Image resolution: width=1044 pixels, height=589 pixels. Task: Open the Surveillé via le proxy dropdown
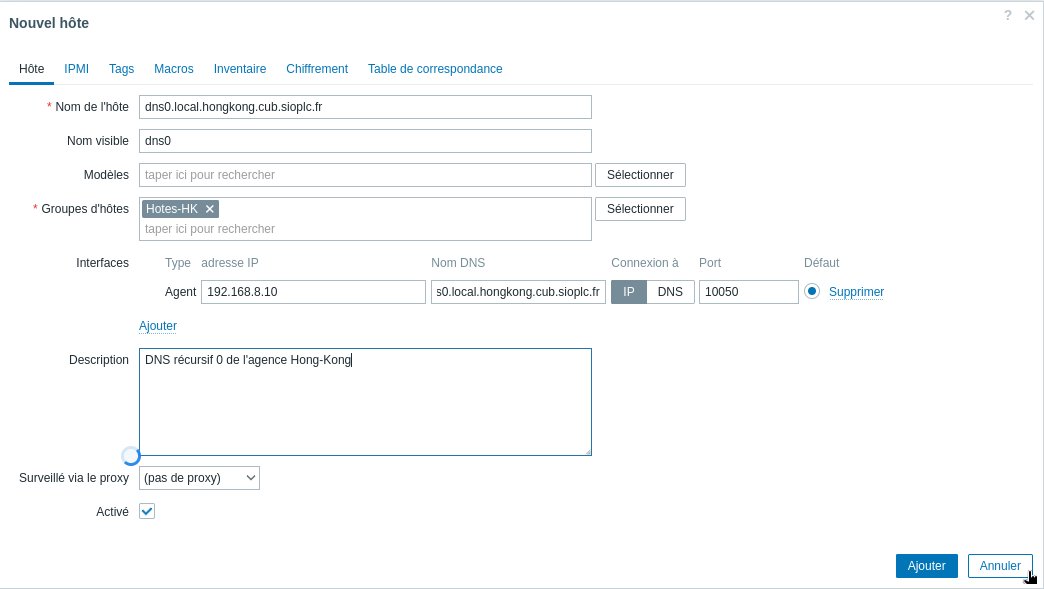point(199,478)
